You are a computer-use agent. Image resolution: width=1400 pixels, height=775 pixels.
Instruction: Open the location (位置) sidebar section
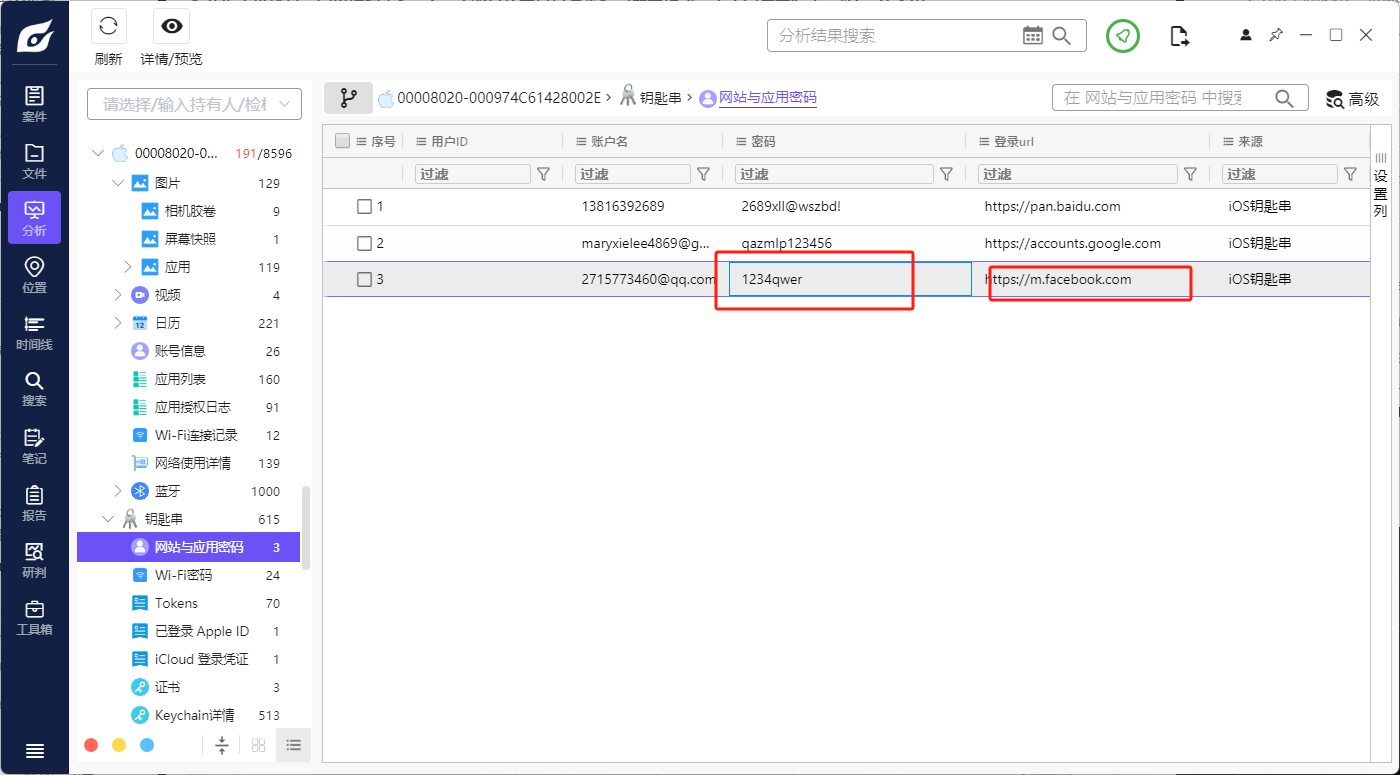click(34, 275)
